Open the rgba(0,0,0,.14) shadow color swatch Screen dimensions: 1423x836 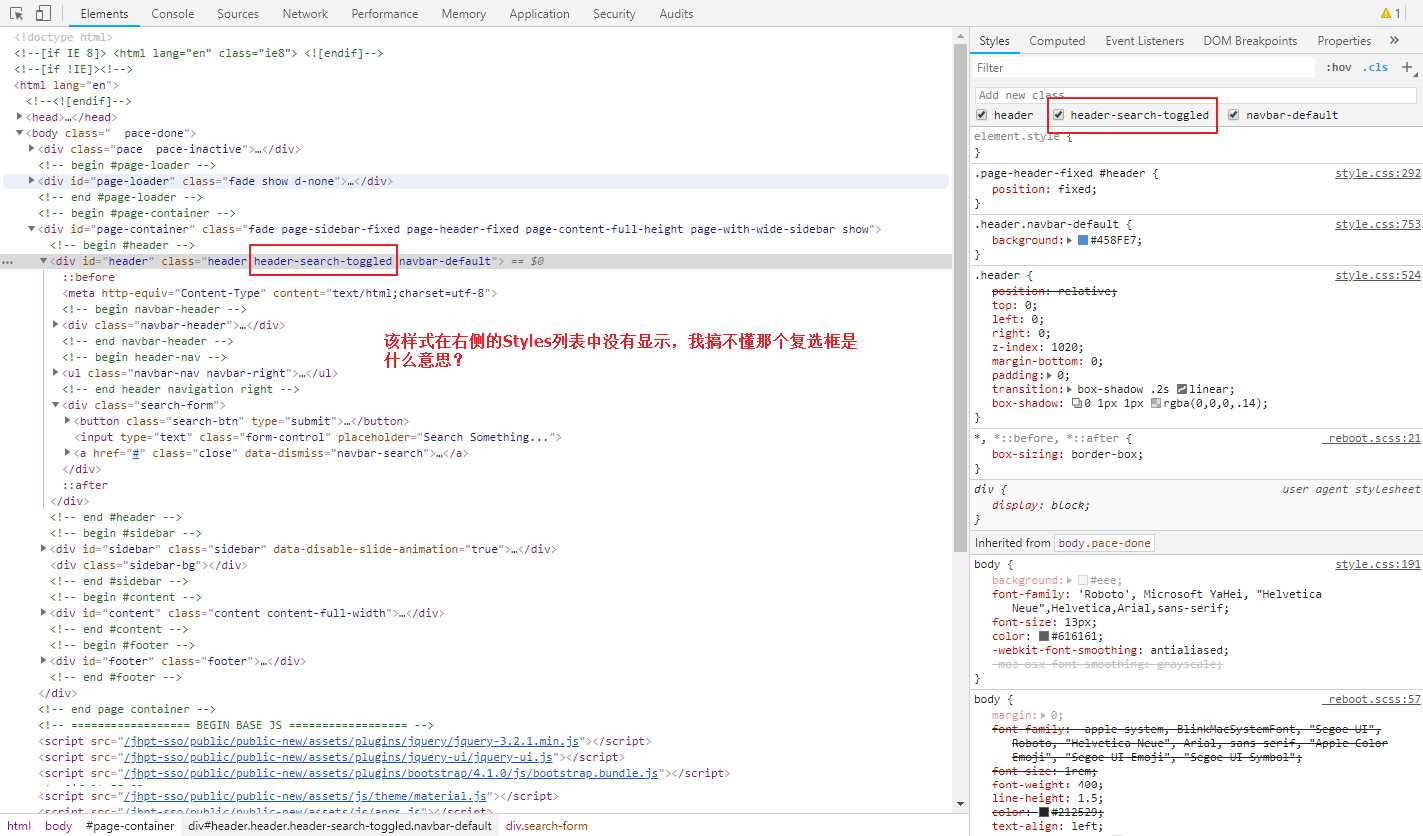click(x=1156, y=404)
